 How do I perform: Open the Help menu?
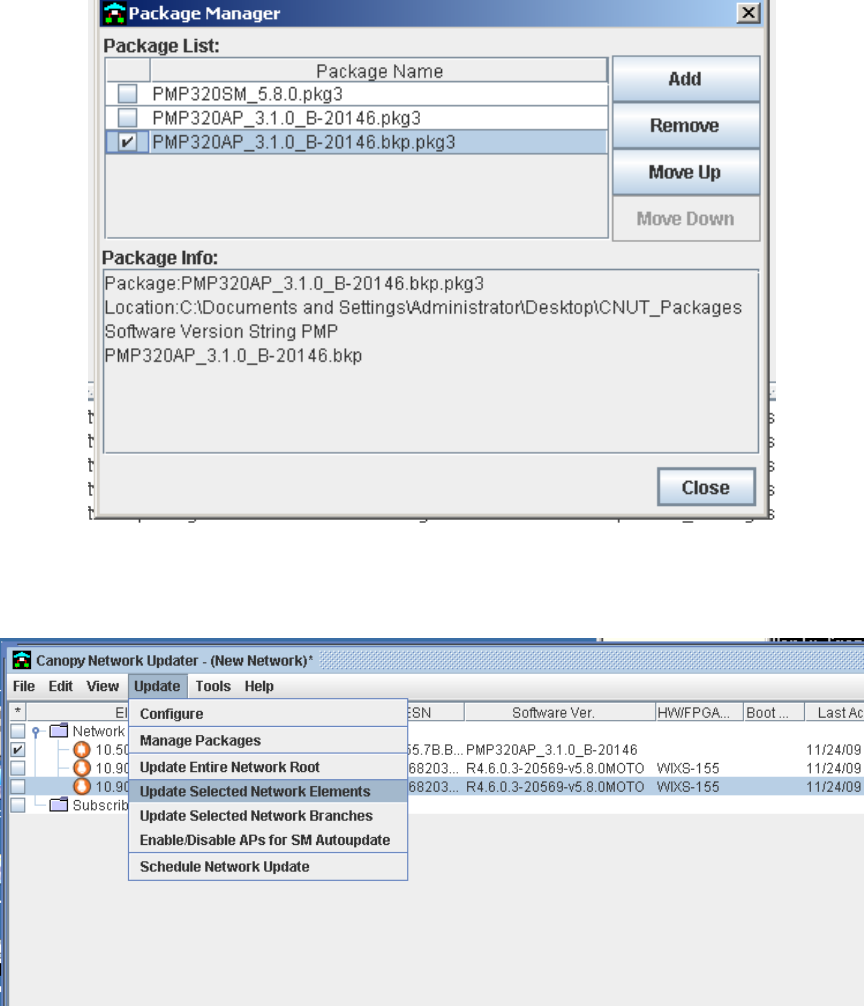click(259, 686)
